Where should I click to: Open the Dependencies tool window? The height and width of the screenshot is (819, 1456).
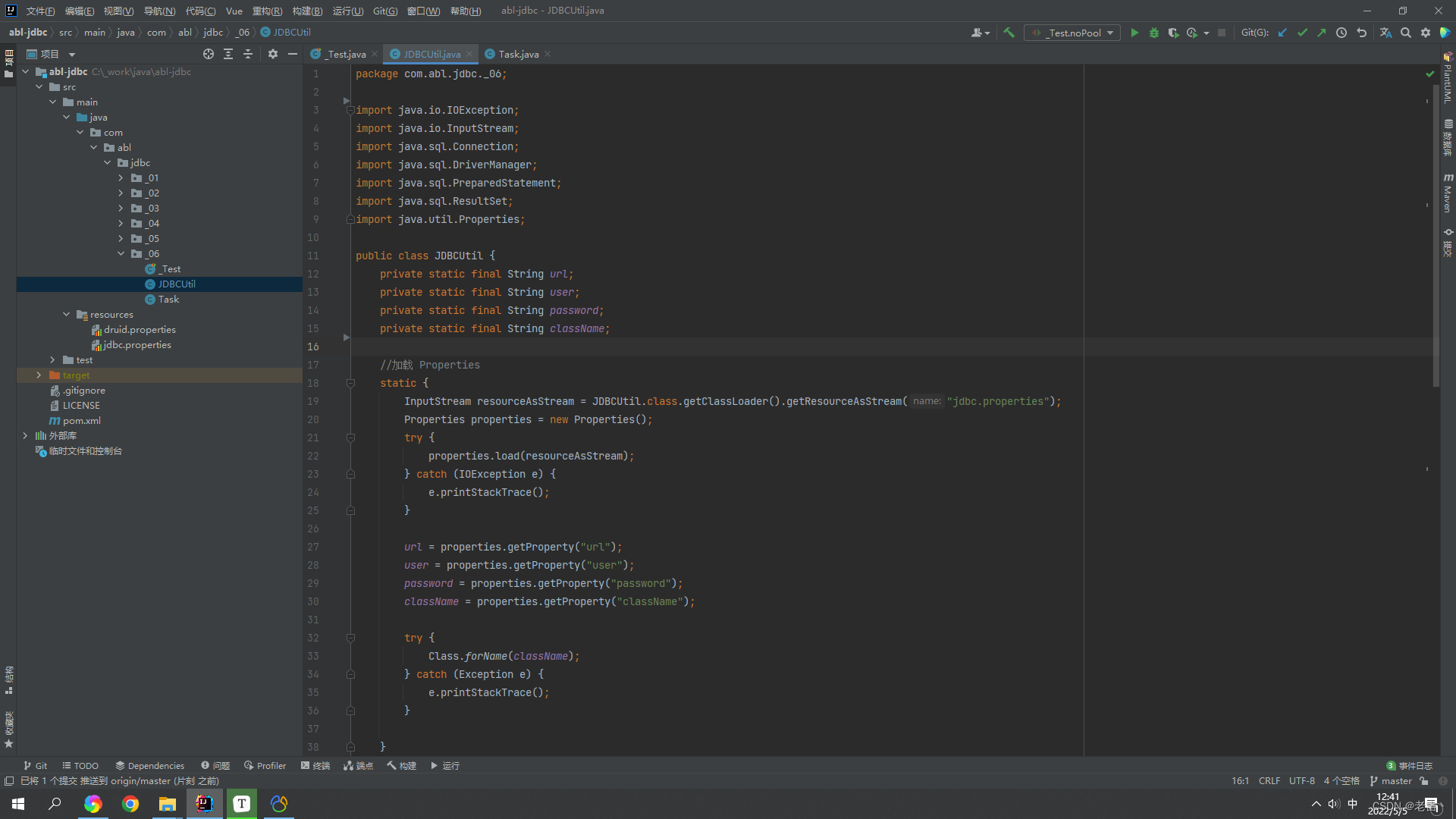coord(150,766)
